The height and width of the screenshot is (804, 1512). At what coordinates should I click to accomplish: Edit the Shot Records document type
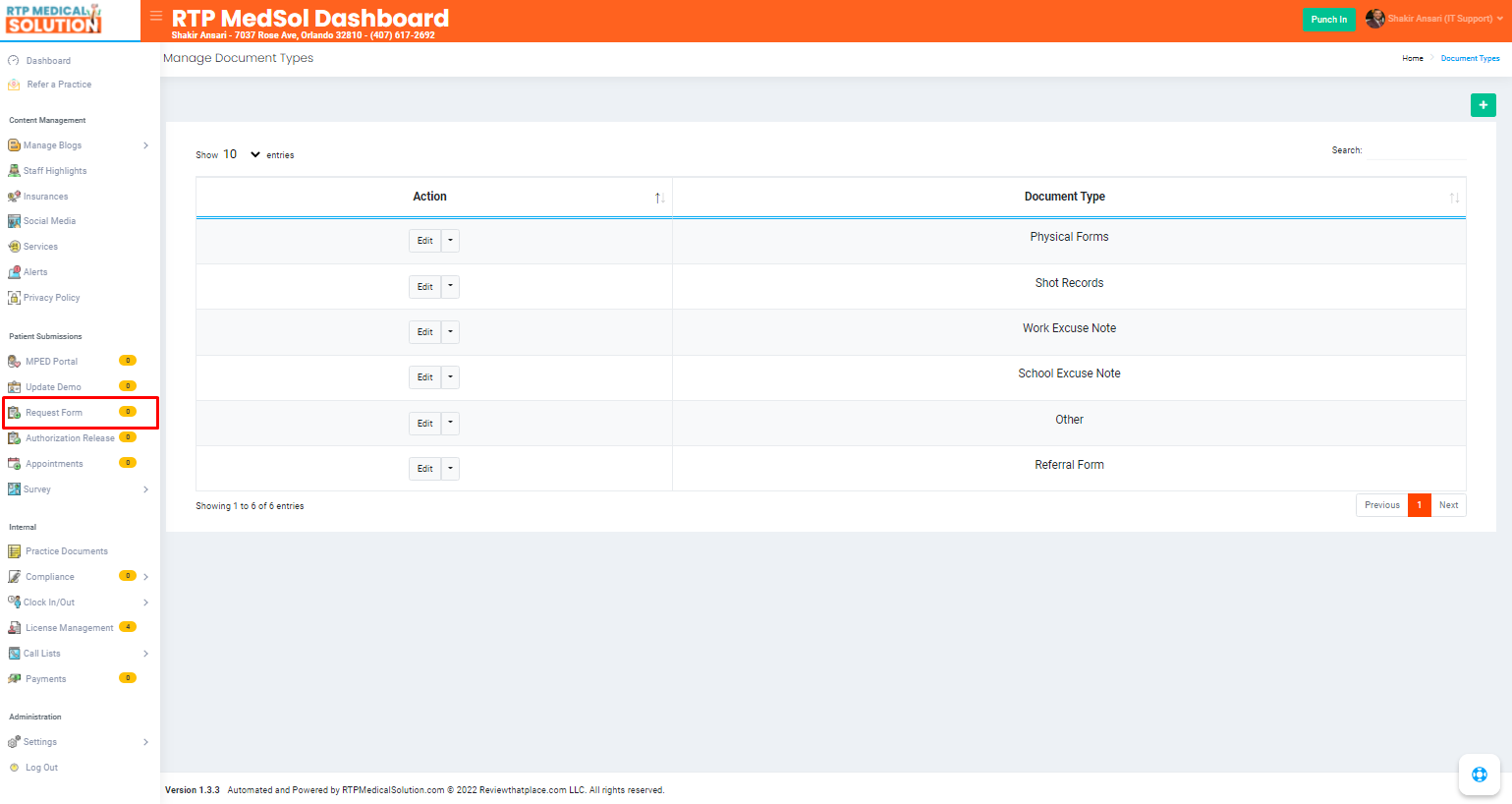424,287
